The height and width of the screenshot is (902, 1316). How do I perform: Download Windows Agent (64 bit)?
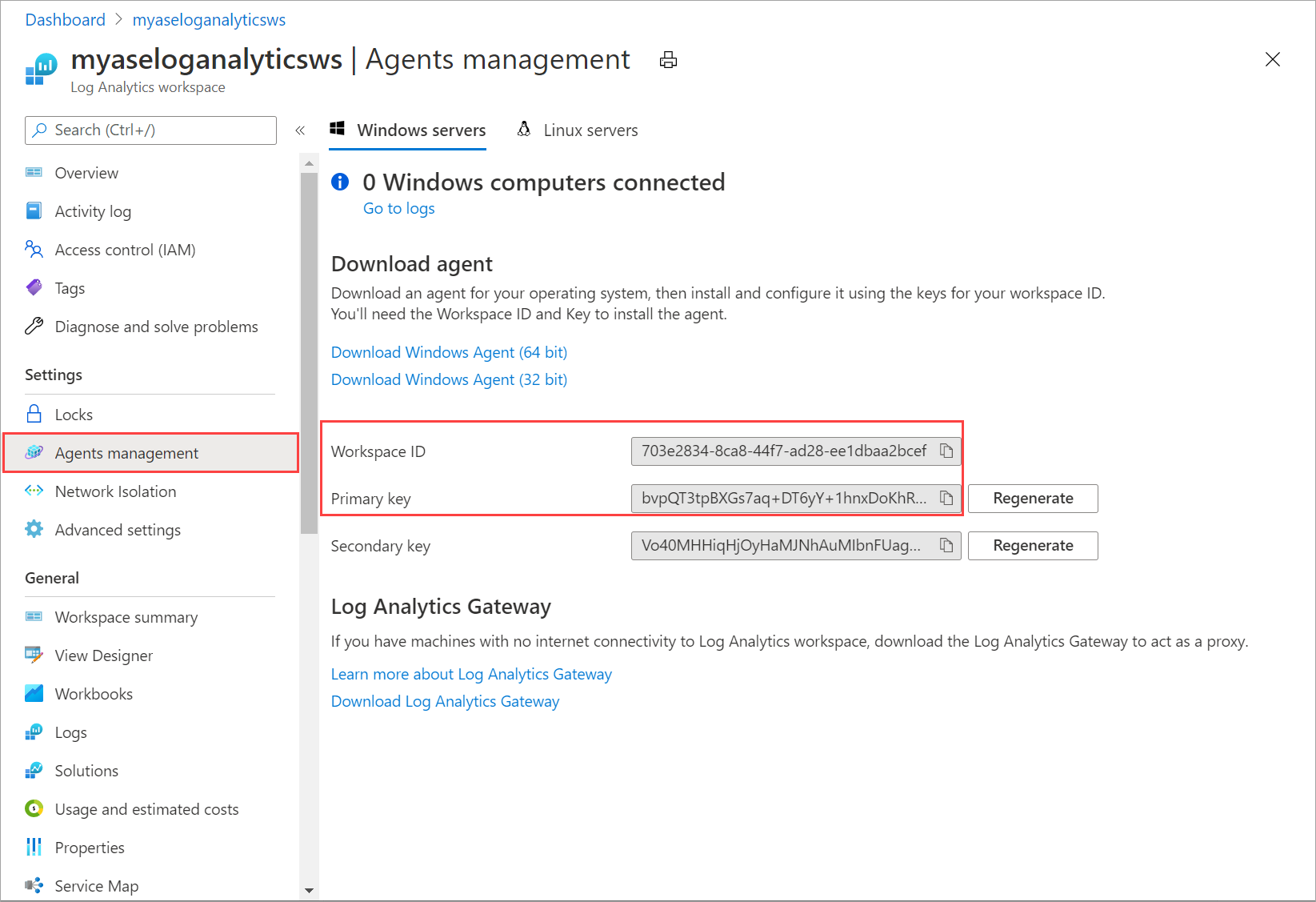[449, 352]
